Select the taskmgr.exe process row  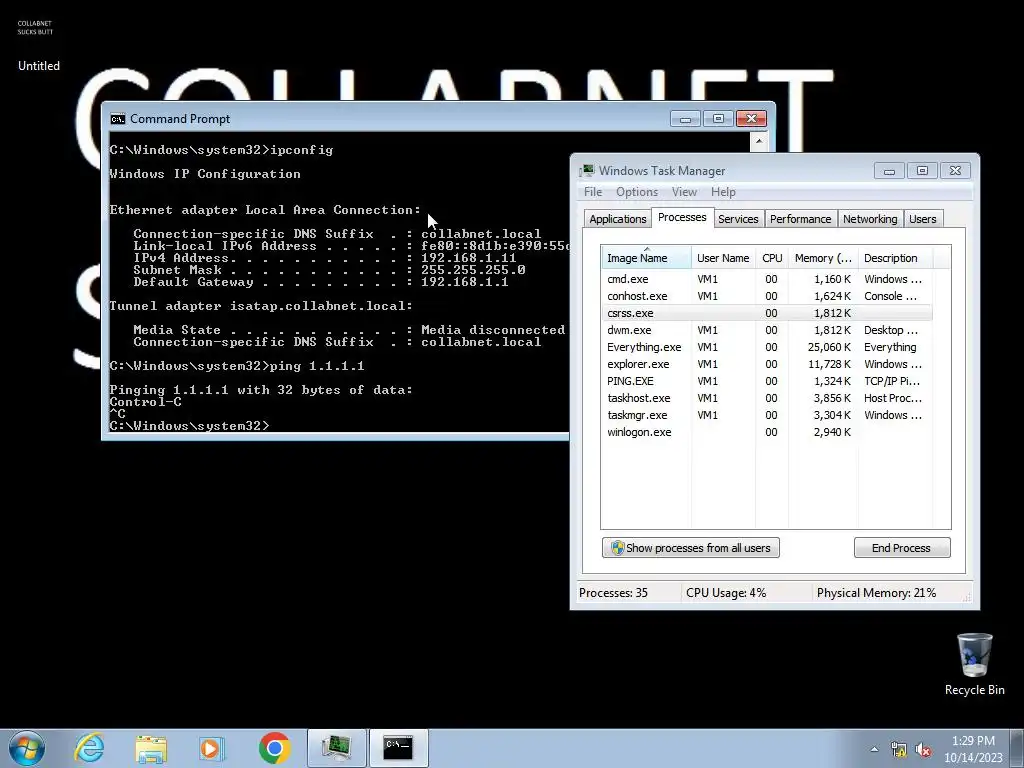pos(767,415)
